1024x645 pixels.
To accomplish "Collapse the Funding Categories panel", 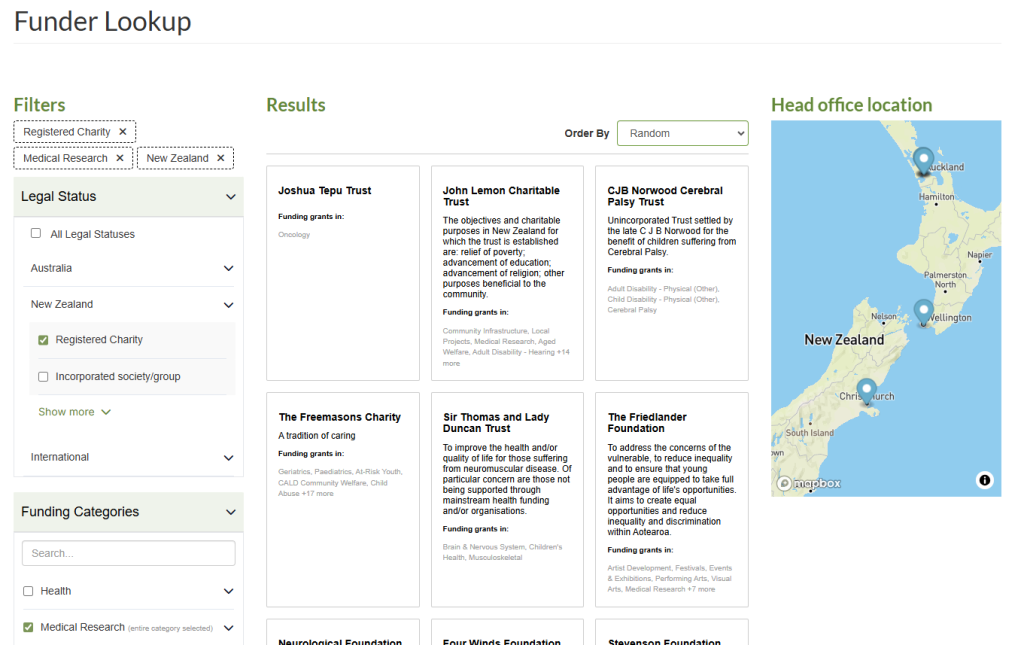I will pos(231,512).
